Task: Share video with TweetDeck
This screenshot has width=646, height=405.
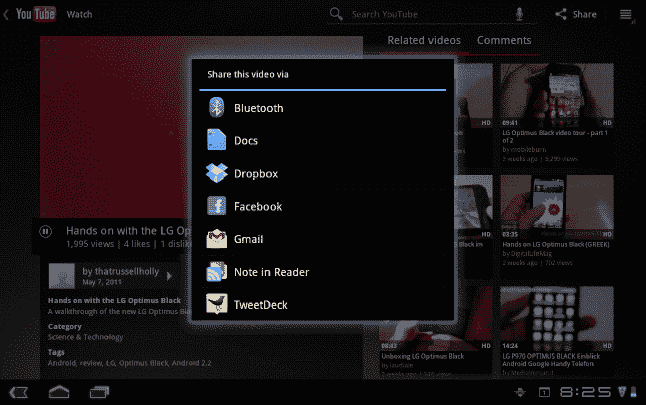Action: [x=323, y=304]
